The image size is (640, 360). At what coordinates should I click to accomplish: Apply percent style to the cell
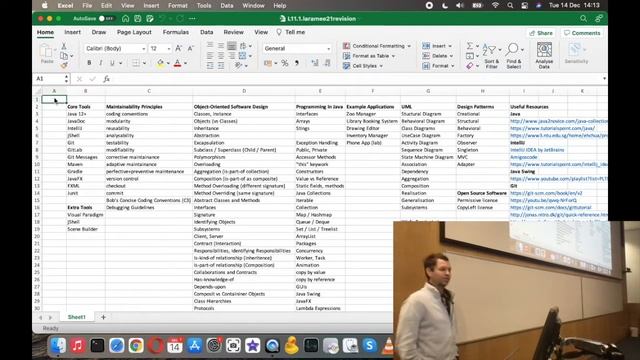pyautogui.click(x=284, y=63)
